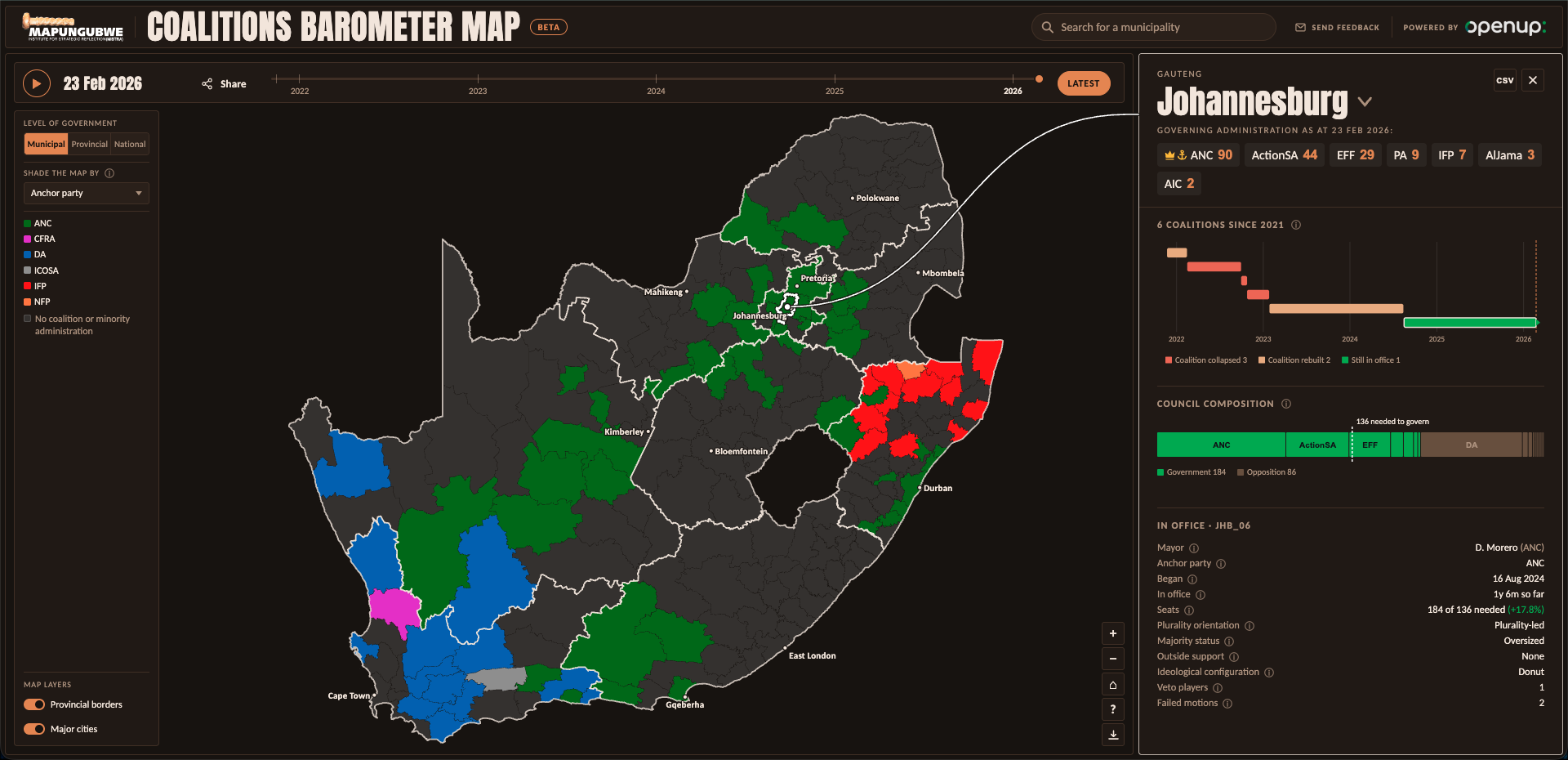Open the Anchor party shading dropdown

point(87,193)
